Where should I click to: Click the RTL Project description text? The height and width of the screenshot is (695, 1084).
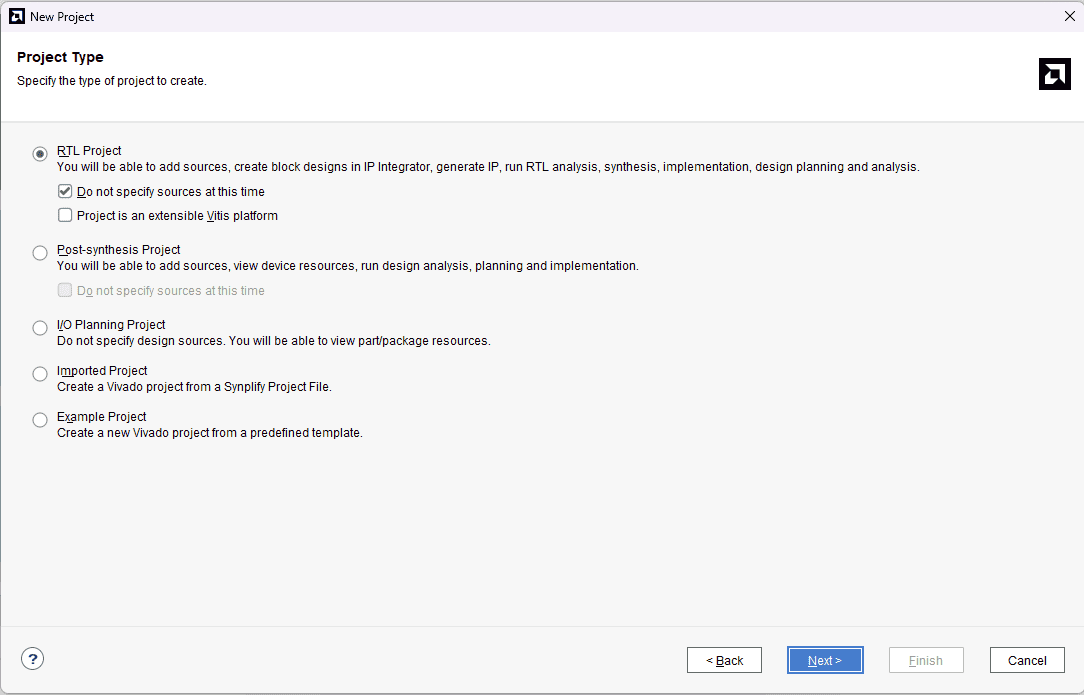point(487,167)
